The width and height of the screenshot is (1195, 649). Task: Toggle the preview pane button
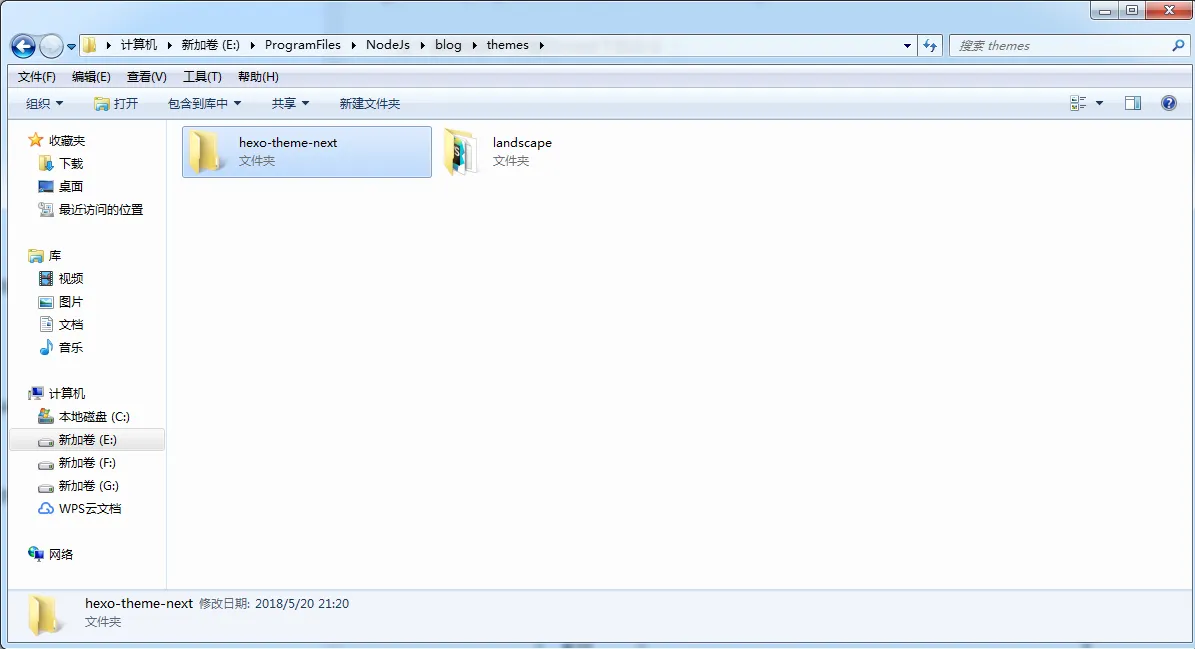(x=1133, y=103)
